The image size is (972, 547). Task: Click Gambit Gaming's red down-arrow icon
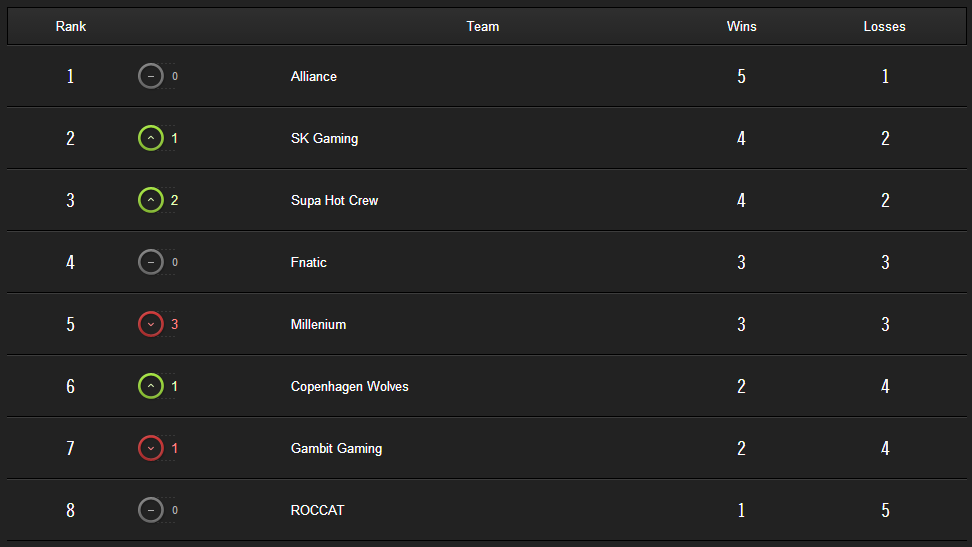tap(151, 448)
